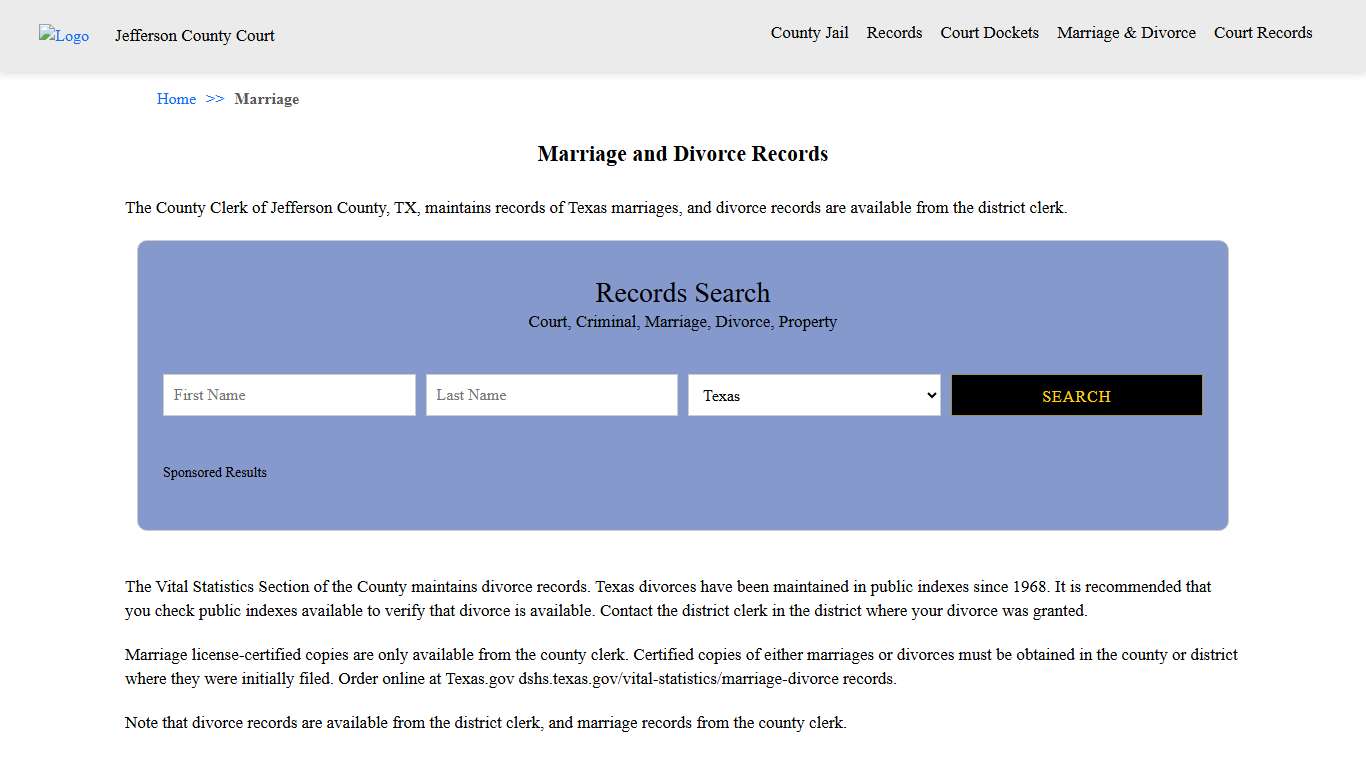Click inside the Last Name field

point(551,395)
